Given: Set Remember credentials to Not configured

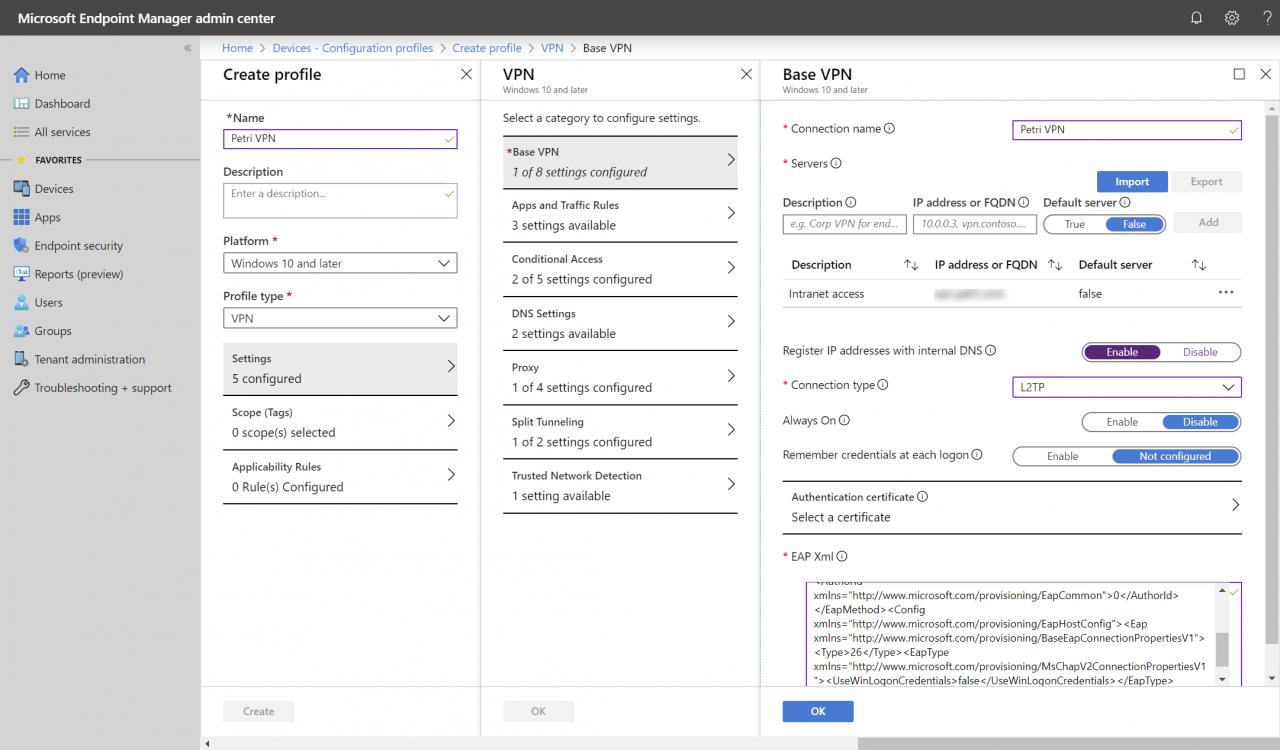Looking at the screenshot, I should (x=1175, y=456).
